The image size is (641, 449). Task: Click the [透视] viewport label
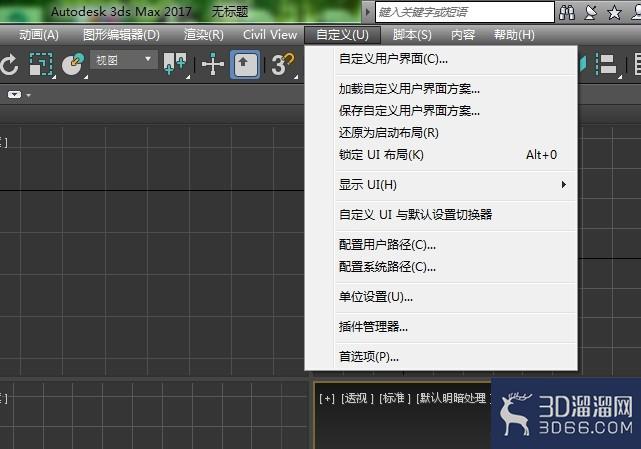point(357,398)
